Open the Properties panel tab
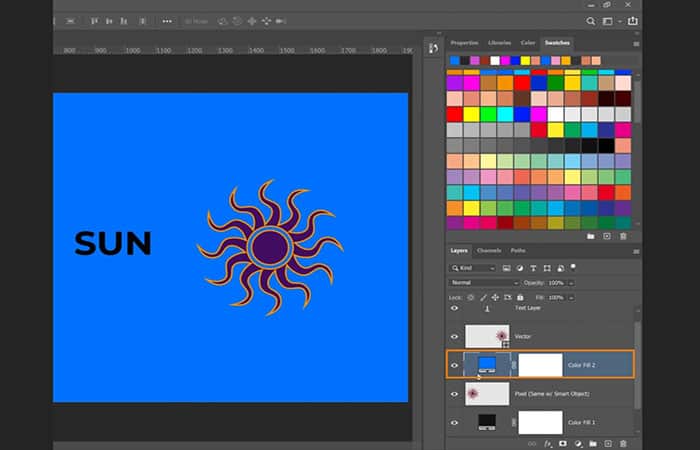The image size is (700, 450). 464,43
